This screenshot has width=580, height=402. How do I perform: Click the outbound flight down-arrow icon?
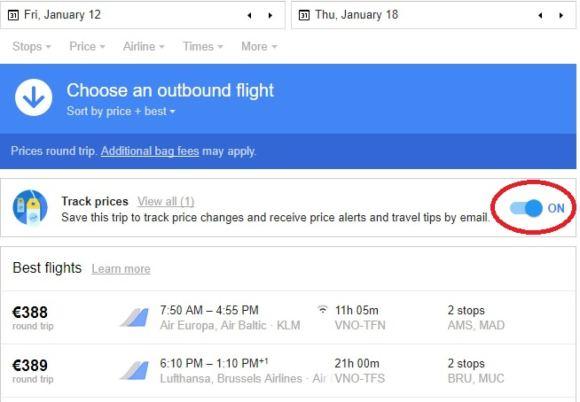coord(34,98)
